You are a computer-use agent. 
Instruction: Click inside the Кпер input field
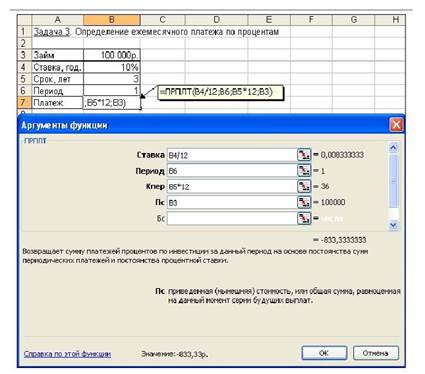(x=232, y=187)
